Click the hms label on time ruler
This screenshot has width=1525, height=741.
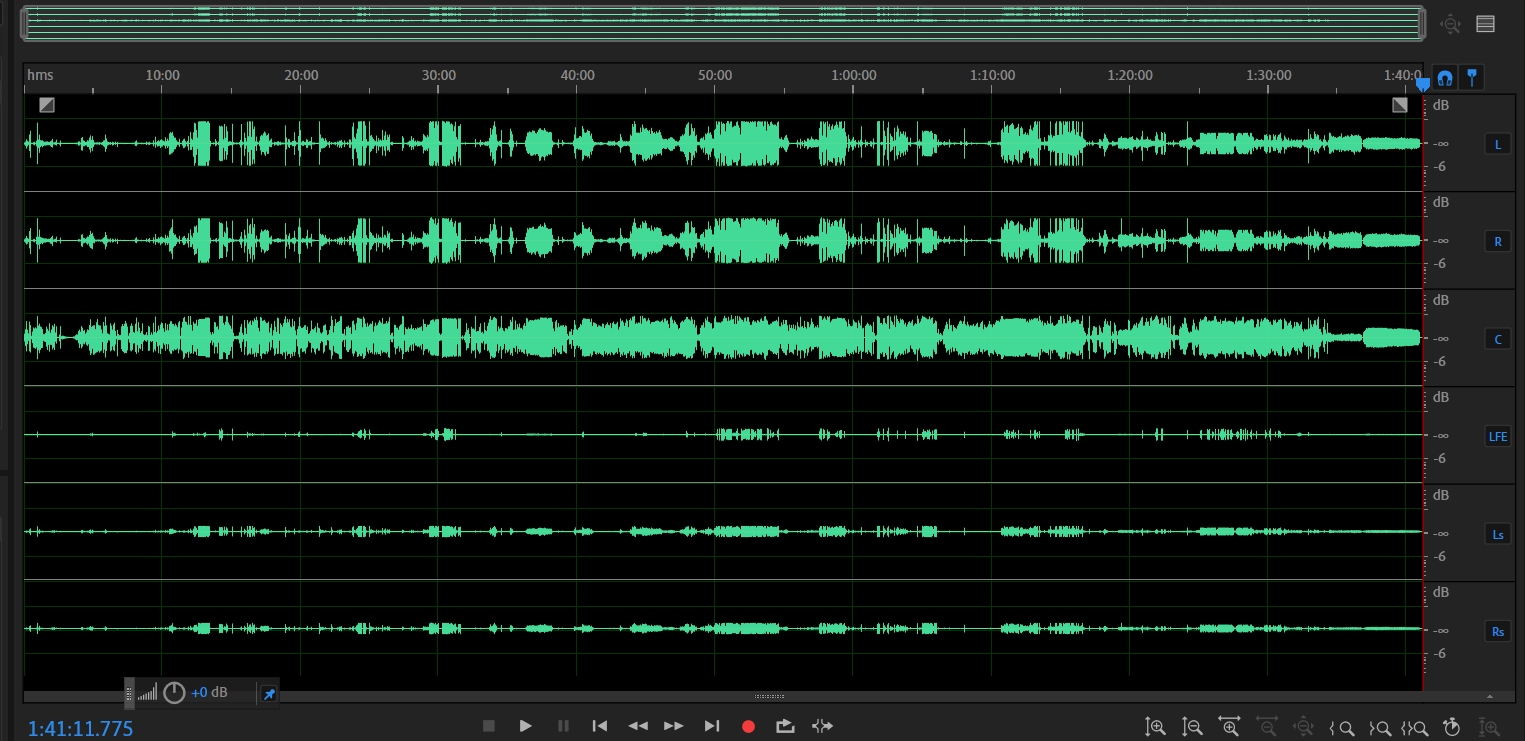tap(40, 75)
